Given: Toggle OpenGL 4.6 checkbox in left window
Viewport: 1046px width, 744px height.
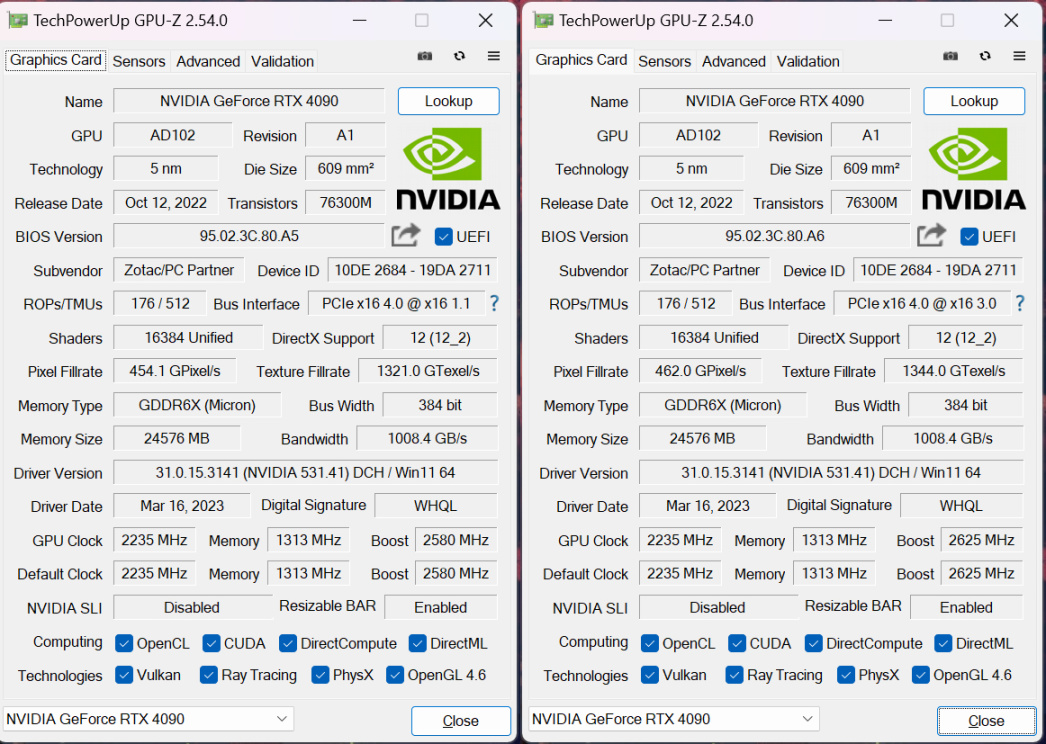Looking at the screenshot, I should click(x=395, y=675).
